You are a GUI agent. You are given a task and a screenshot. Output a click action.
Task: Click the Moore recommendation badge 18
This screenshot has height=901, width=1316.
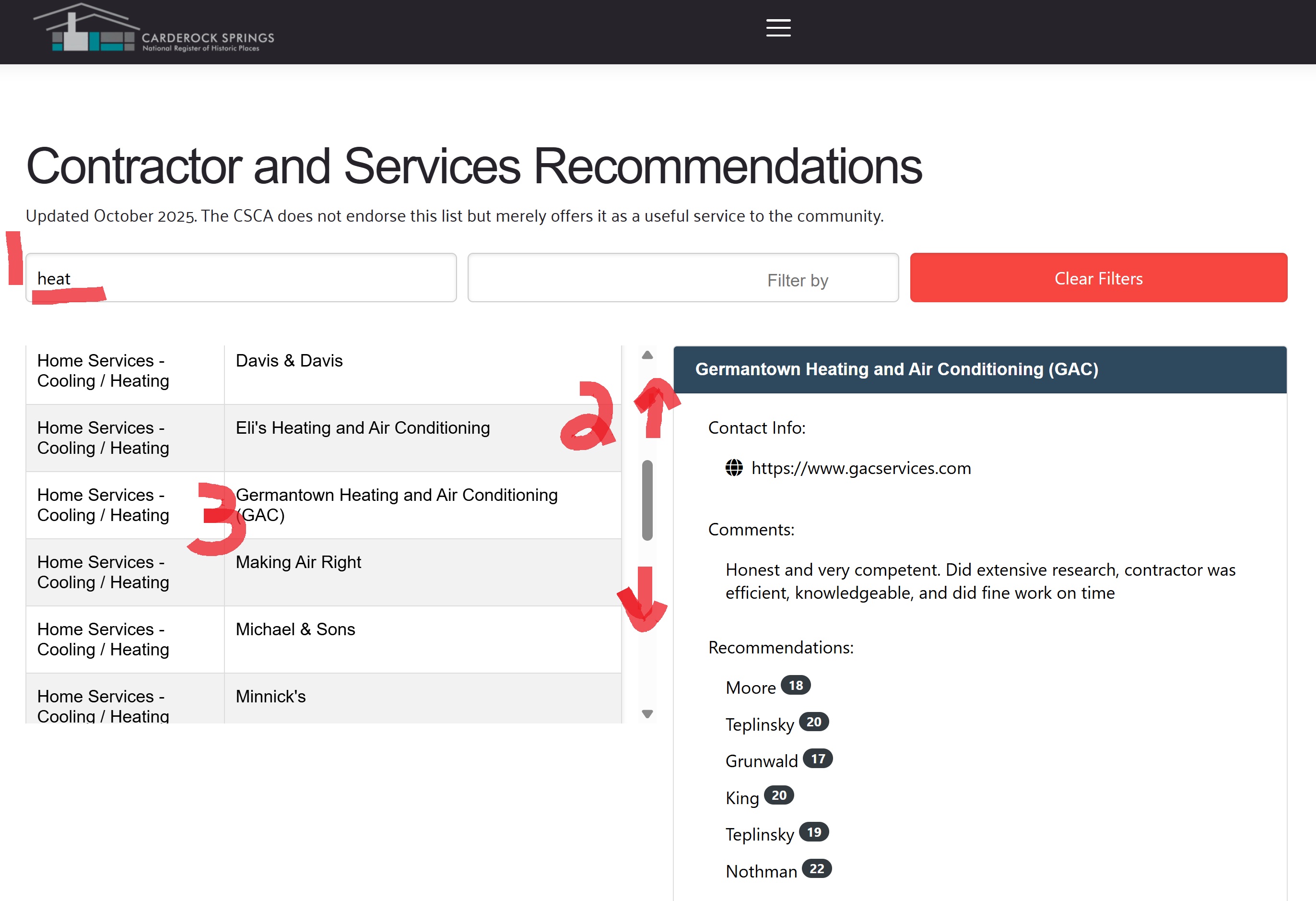[x=796, y=686]
